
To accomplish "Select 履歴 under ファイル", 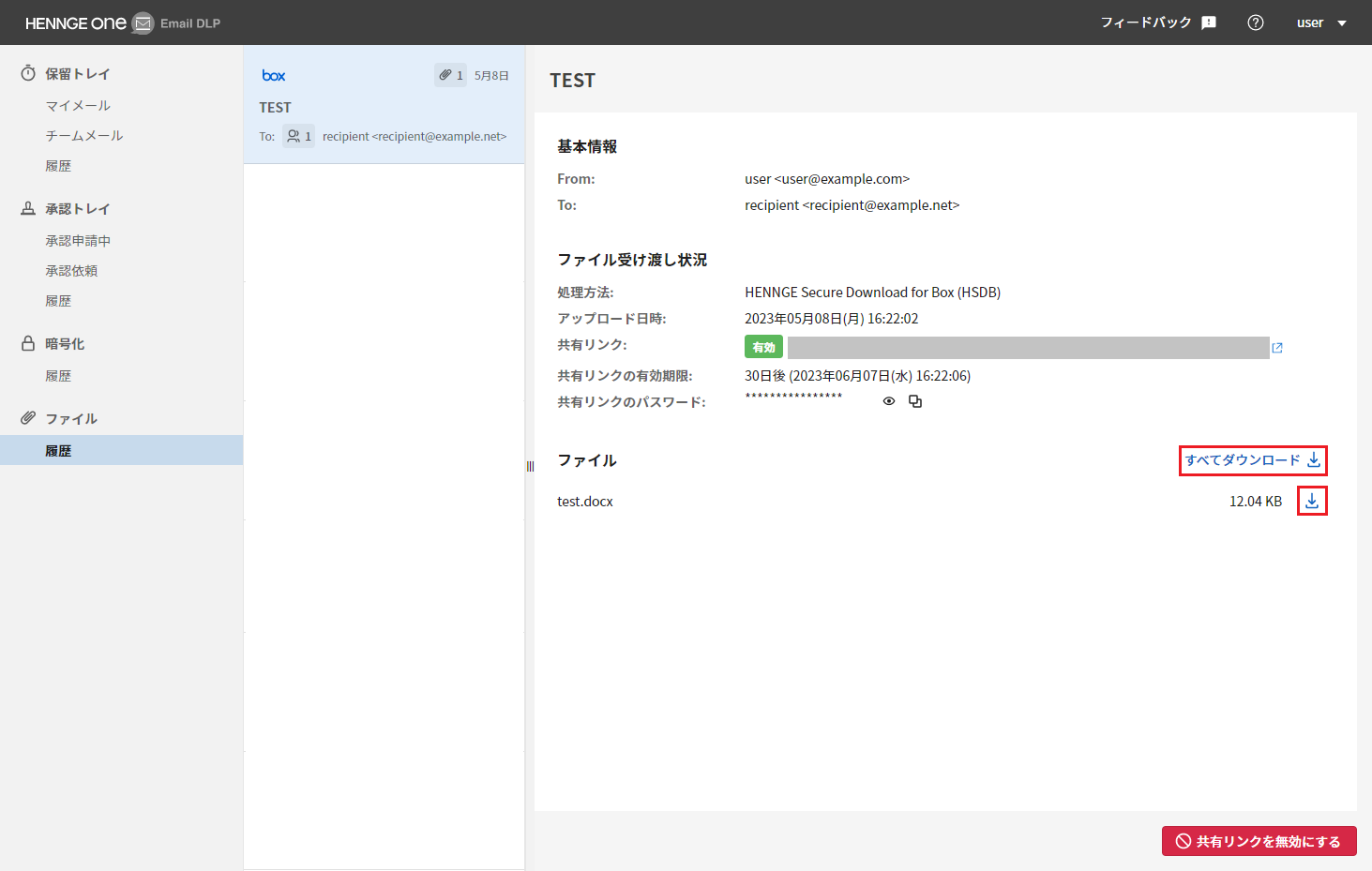I will 121,450.
